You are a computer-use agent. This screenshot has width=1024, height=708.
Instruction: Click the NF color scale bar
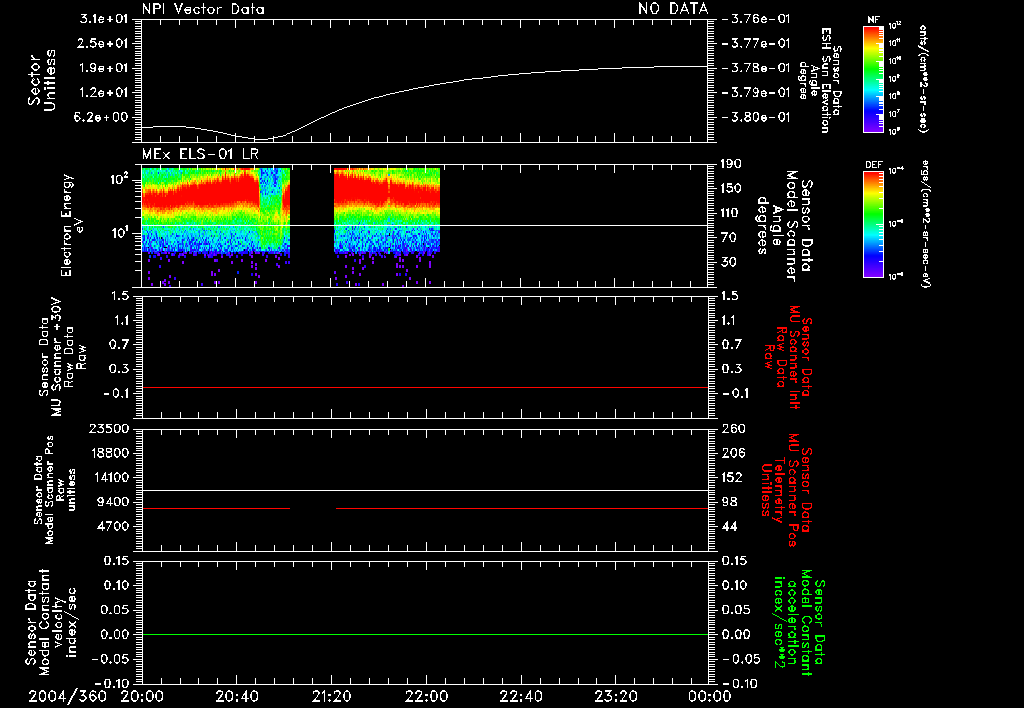(873, 78)
